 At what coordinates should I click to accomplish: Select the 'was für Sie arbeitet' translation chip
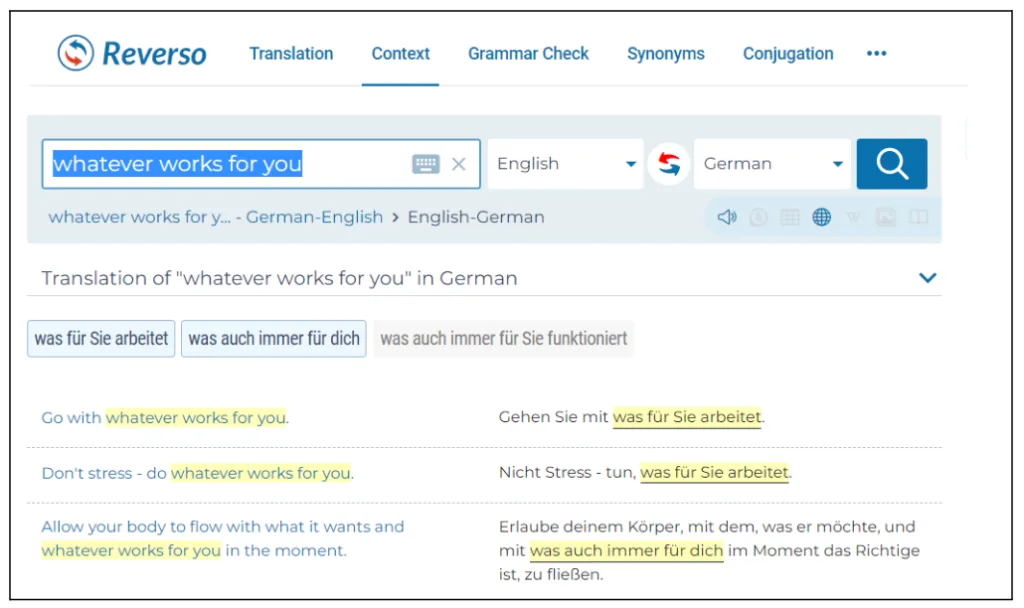[x=101, y=338]
